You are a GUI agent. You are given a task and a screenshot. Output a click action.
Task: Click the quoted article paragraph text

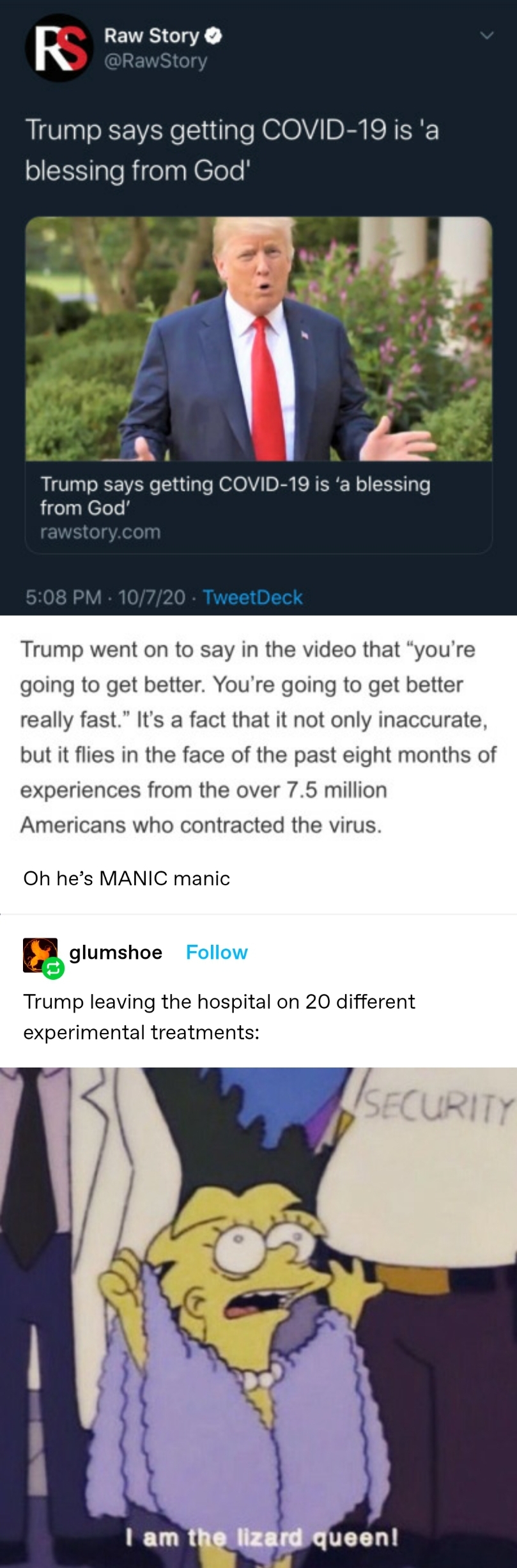click(x=258, y=737)
